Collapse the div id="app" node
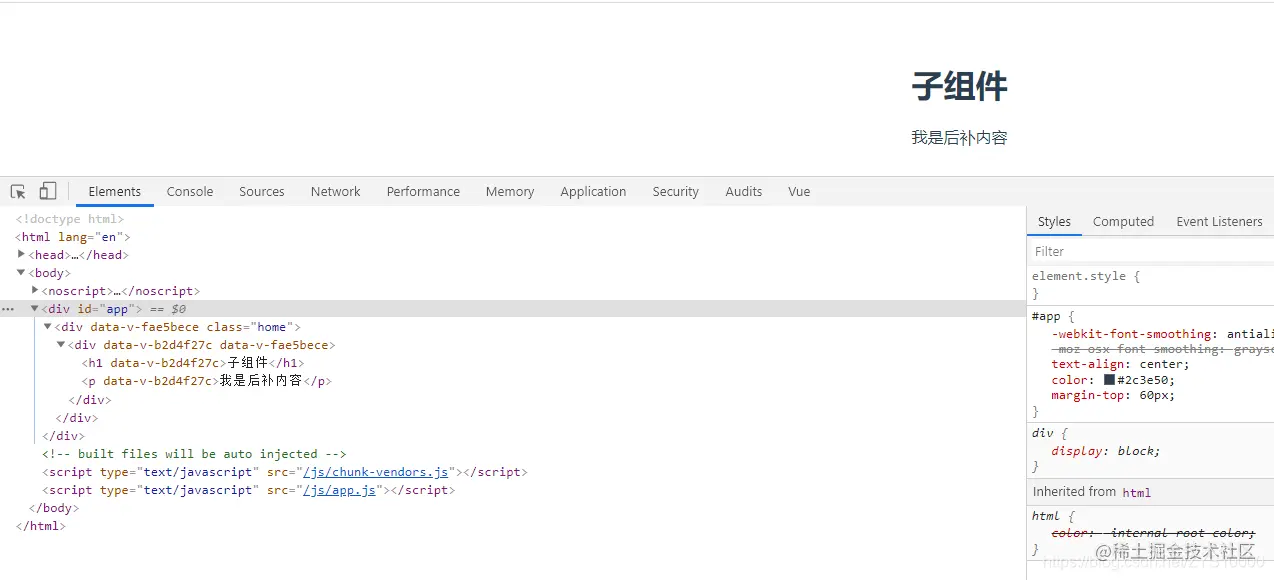Viewport: 1274px width, 580px height. point(35,309)
